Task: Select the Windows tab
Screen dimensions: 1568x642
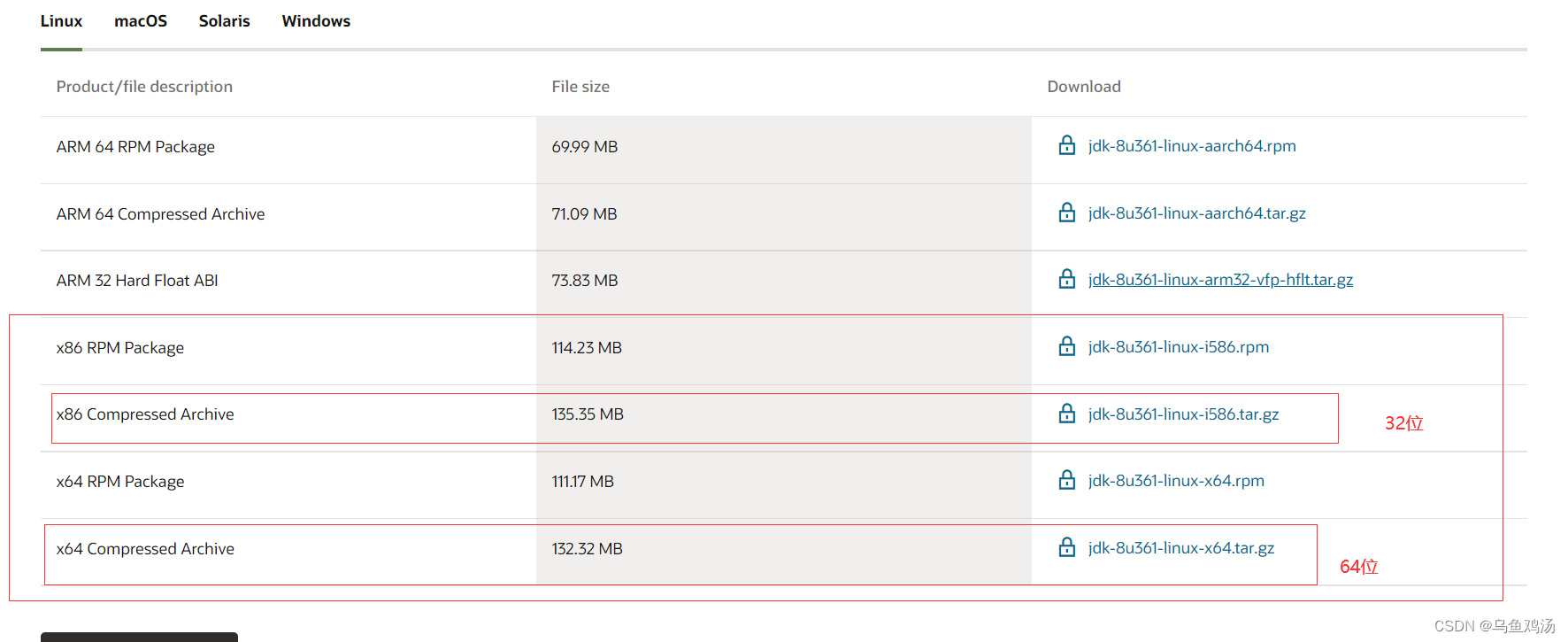Action: click(x=316, y=21)
